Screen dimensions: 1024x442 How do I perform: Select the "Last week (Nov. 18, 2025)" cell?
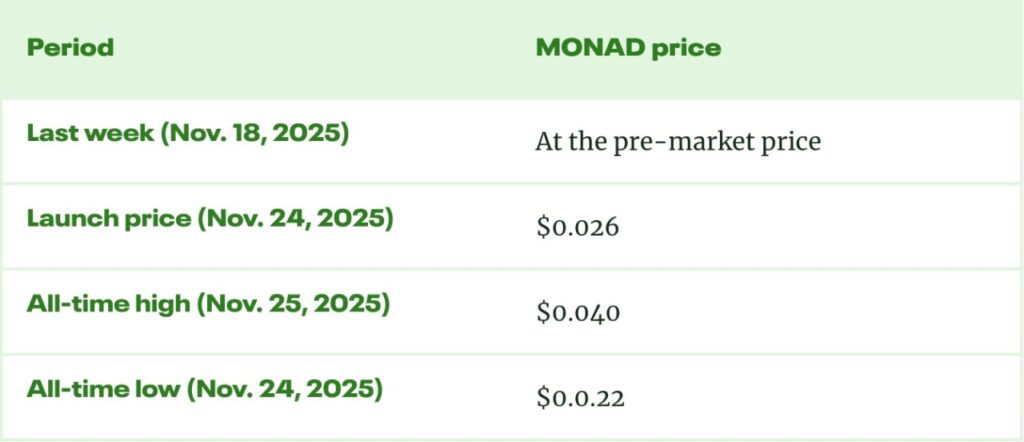188,133
